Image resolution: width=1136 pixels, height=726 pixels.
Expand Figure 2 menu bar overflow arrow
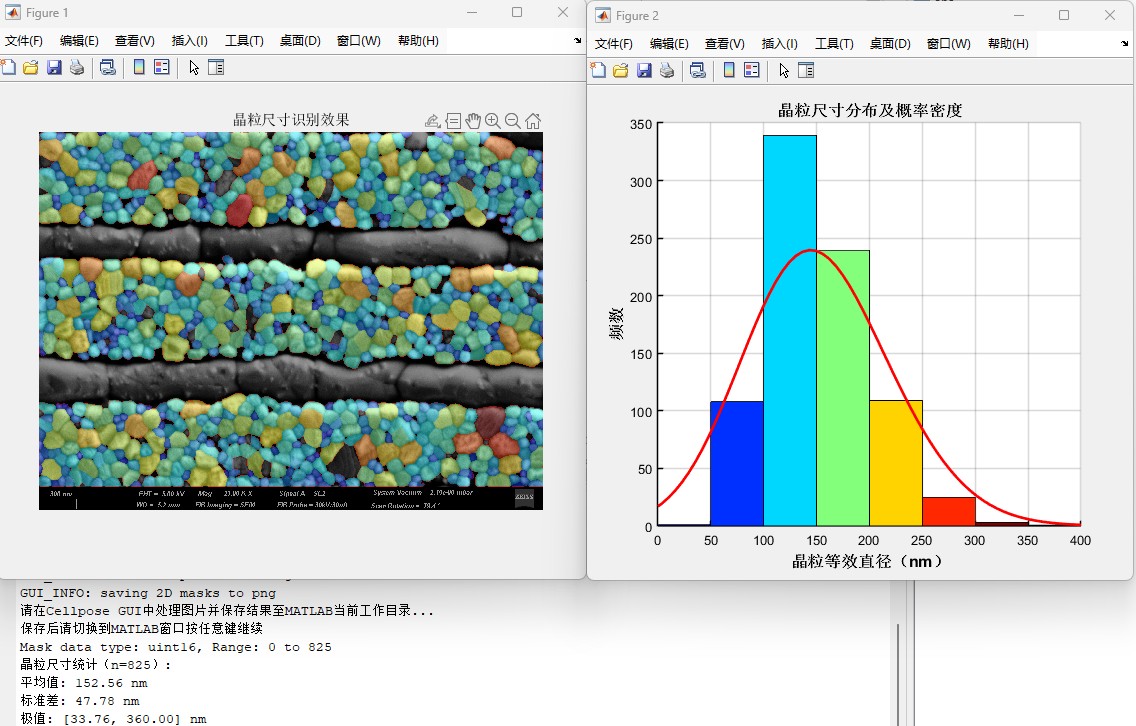click(1125, 44)
